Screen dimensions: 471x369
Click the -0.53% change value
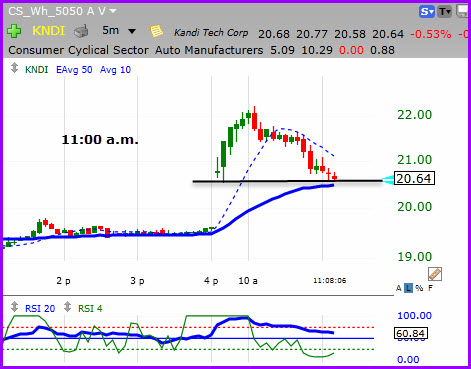pyautogui.click(x=430, y=34)
